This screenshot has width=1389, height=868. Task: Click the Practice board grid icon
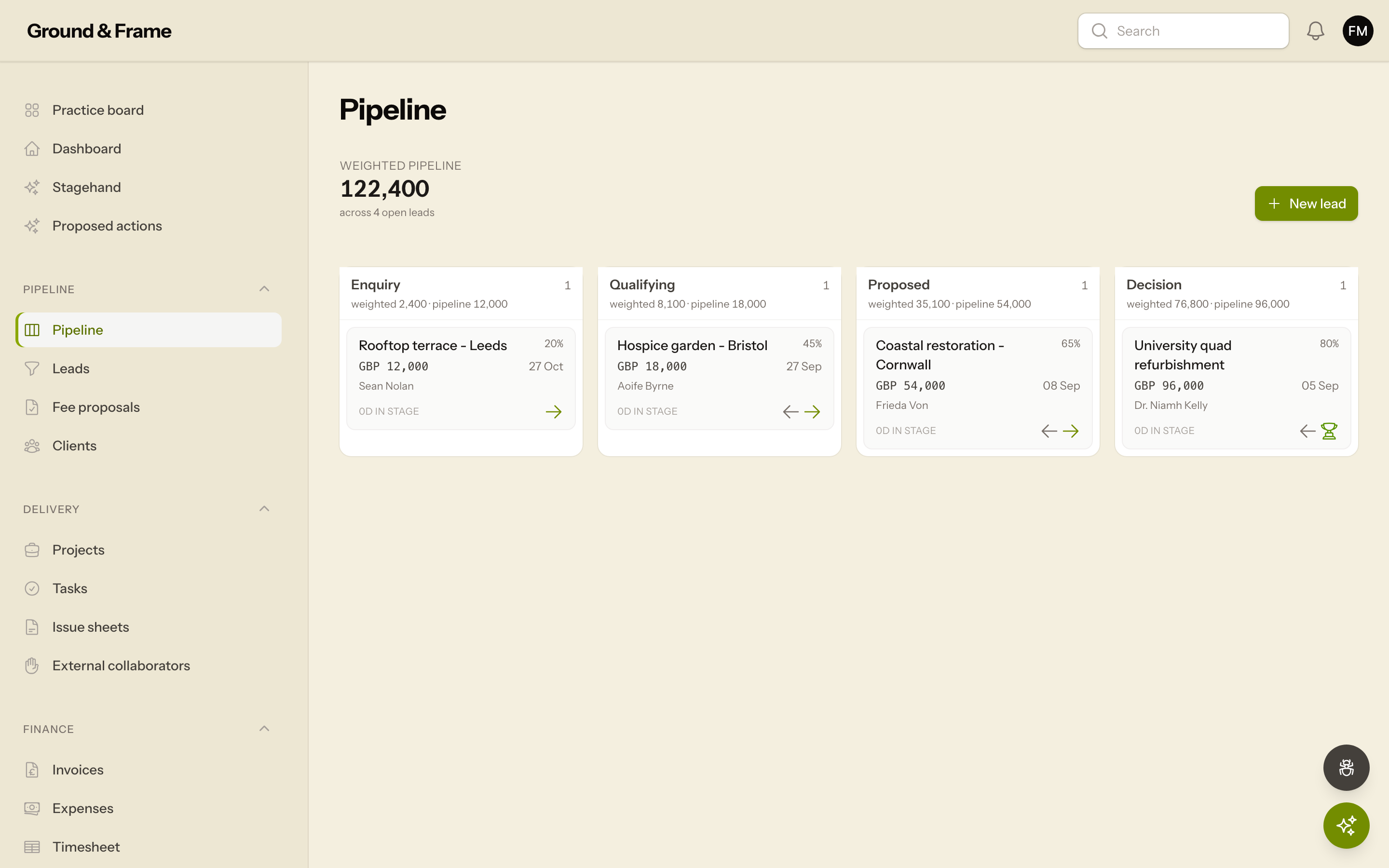pos(32,110)
